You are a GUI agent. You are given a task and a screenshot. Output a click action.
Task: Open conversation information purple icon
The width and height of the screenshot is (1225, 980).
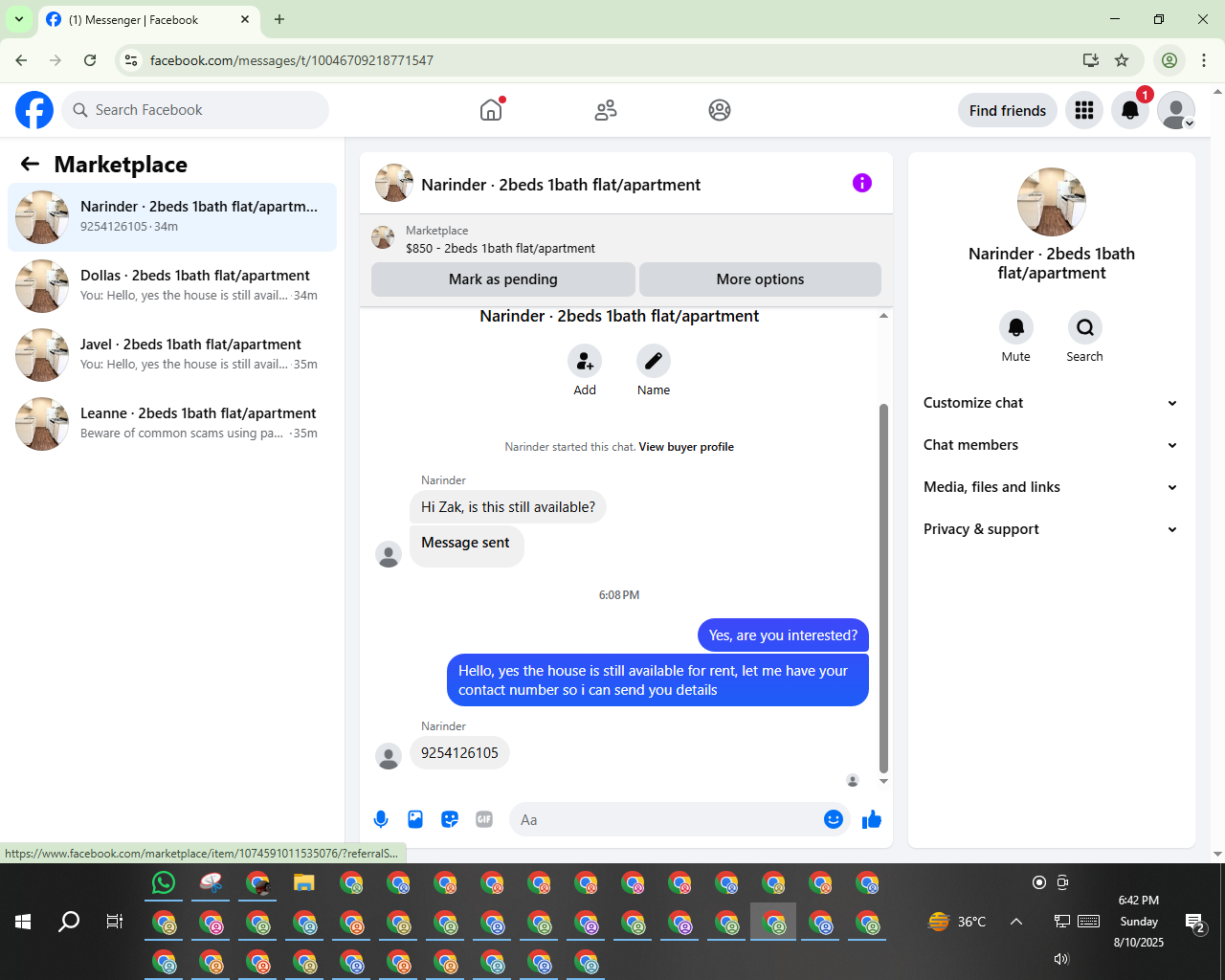[862, 183]
